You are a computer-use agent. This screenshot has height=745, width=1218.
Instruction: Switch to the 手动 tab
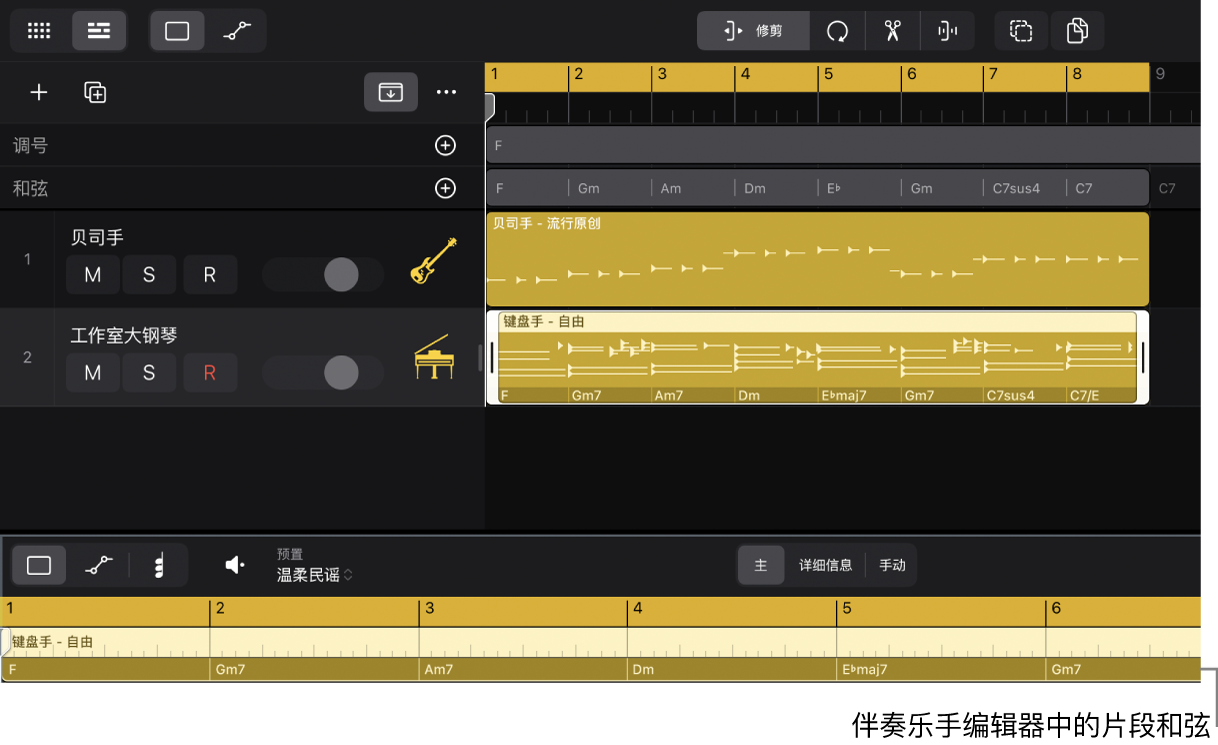pyautogui.click(x=891, y=565)
